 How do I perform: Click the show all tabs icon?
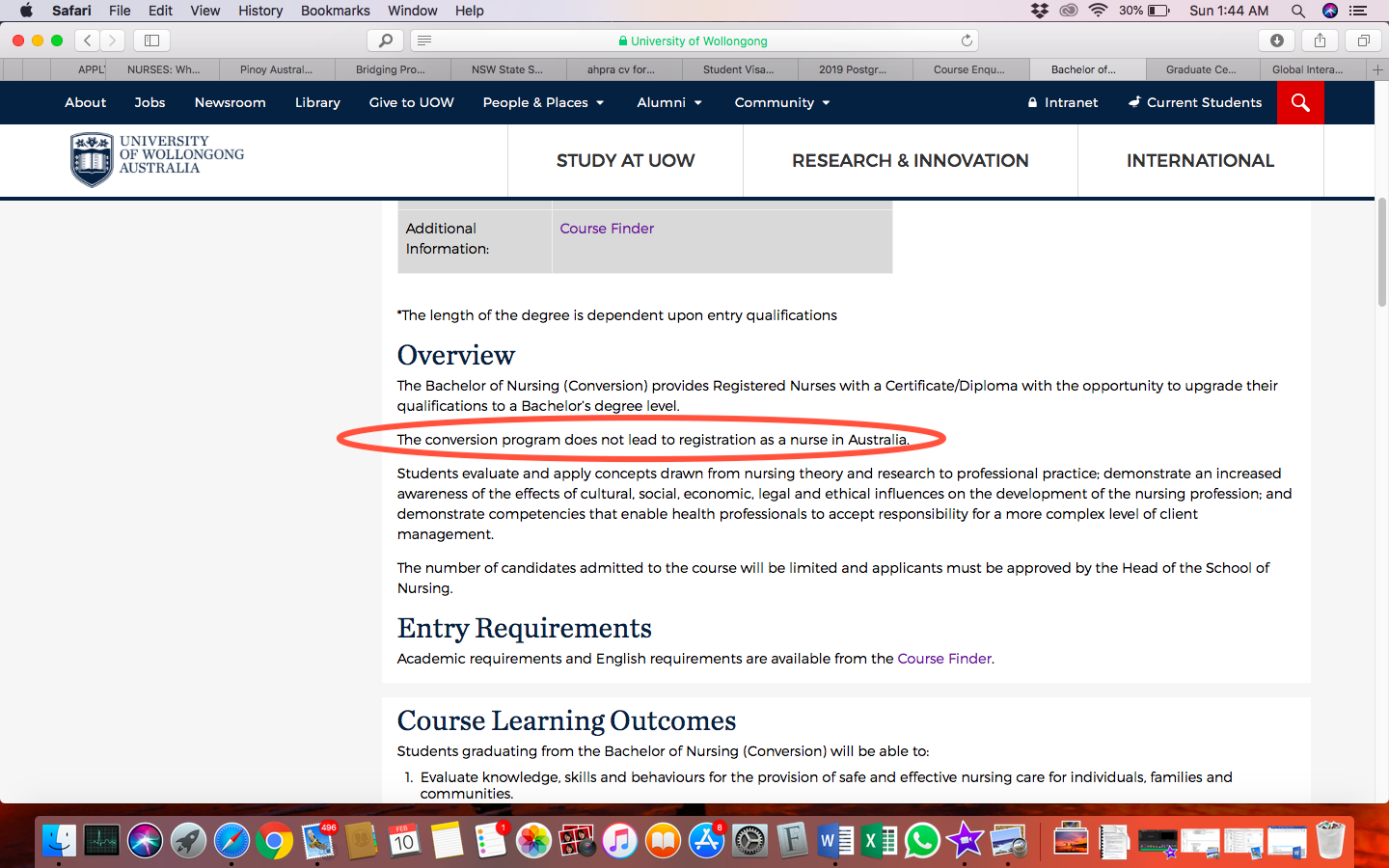tap(1363, 41)
